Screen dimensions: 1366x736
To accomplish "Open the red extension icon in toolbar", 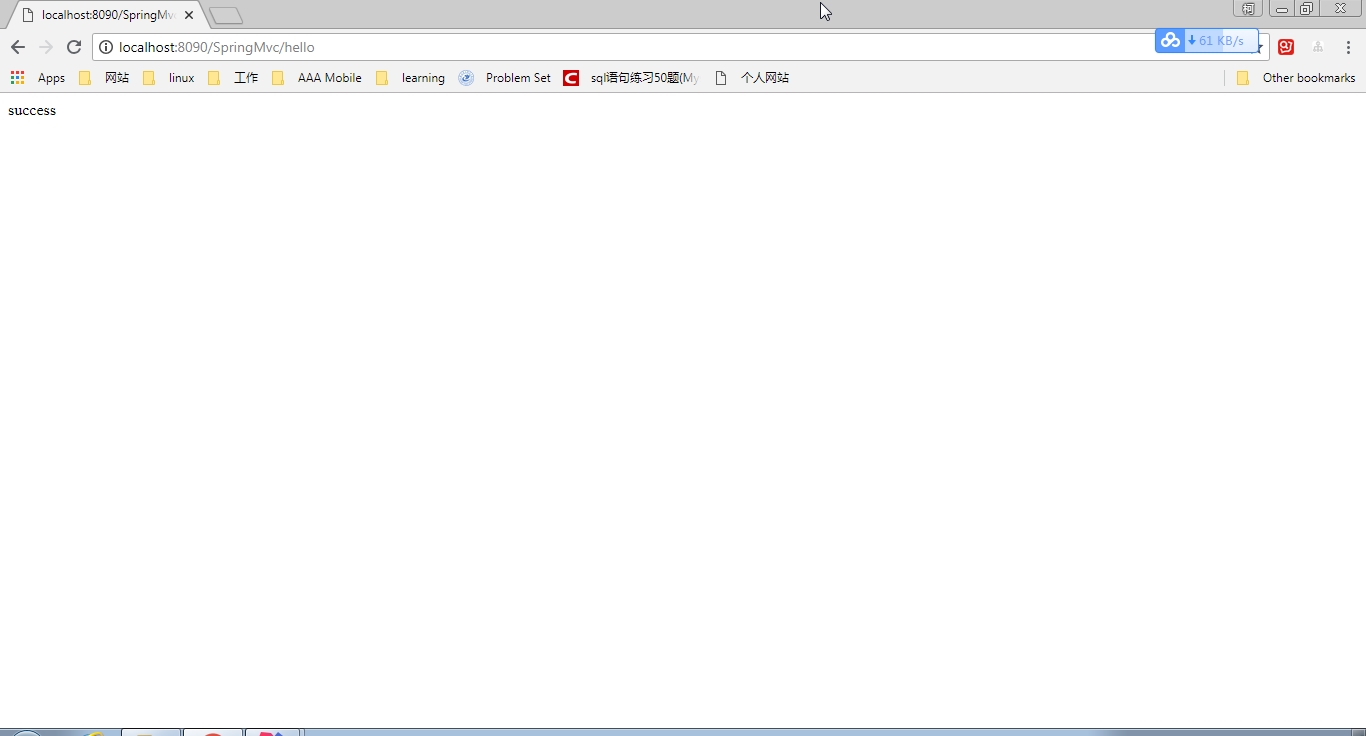I will [1286, 47].
